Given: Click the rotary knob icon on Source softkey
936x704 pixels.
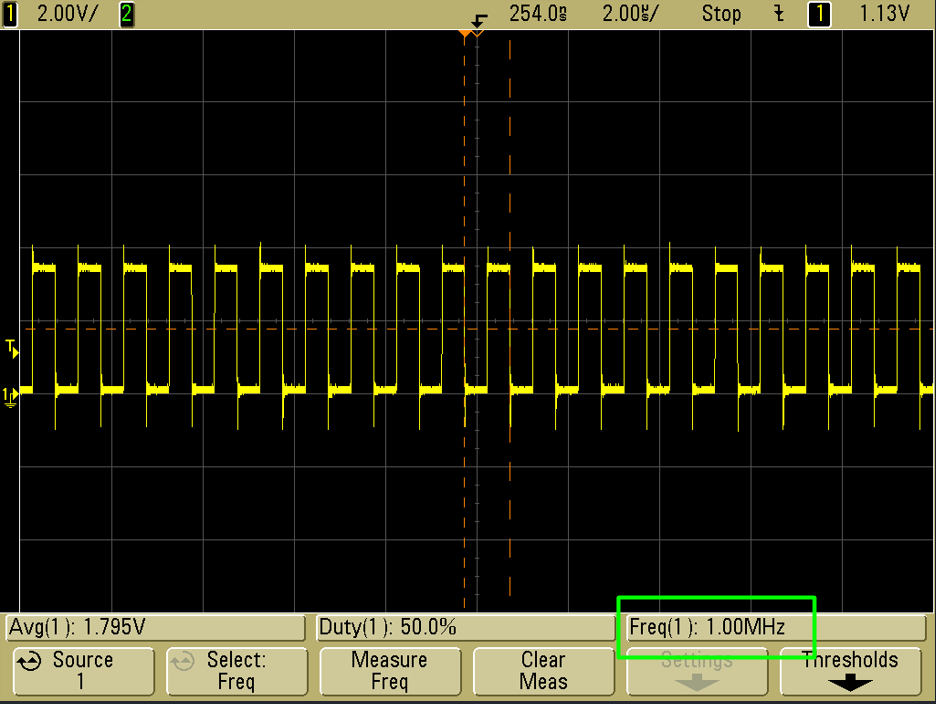Looking at the screenshot, I should (30, 662).
